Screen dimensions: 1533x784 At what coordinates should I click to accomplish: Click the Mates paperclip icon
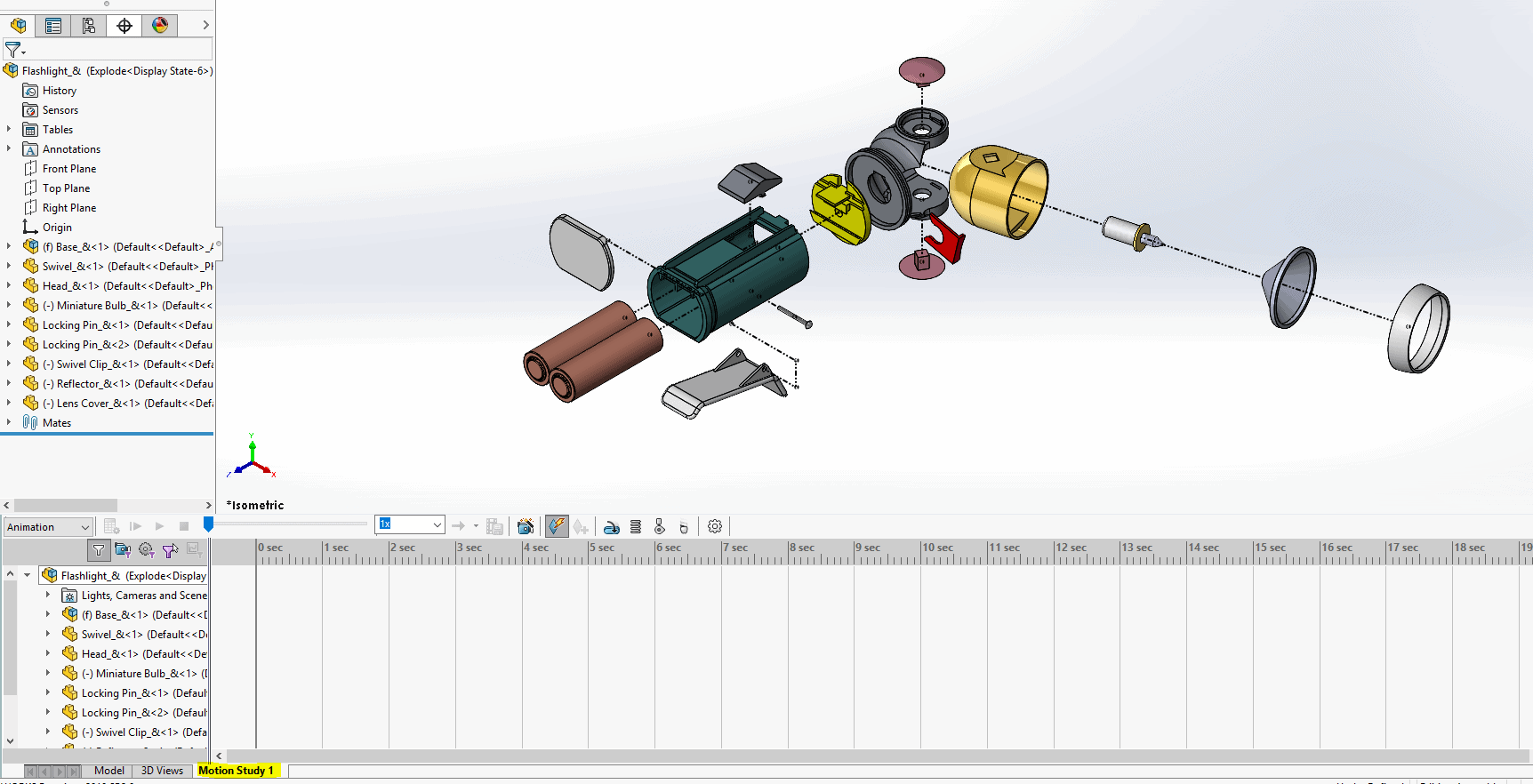tap(30, 422)
